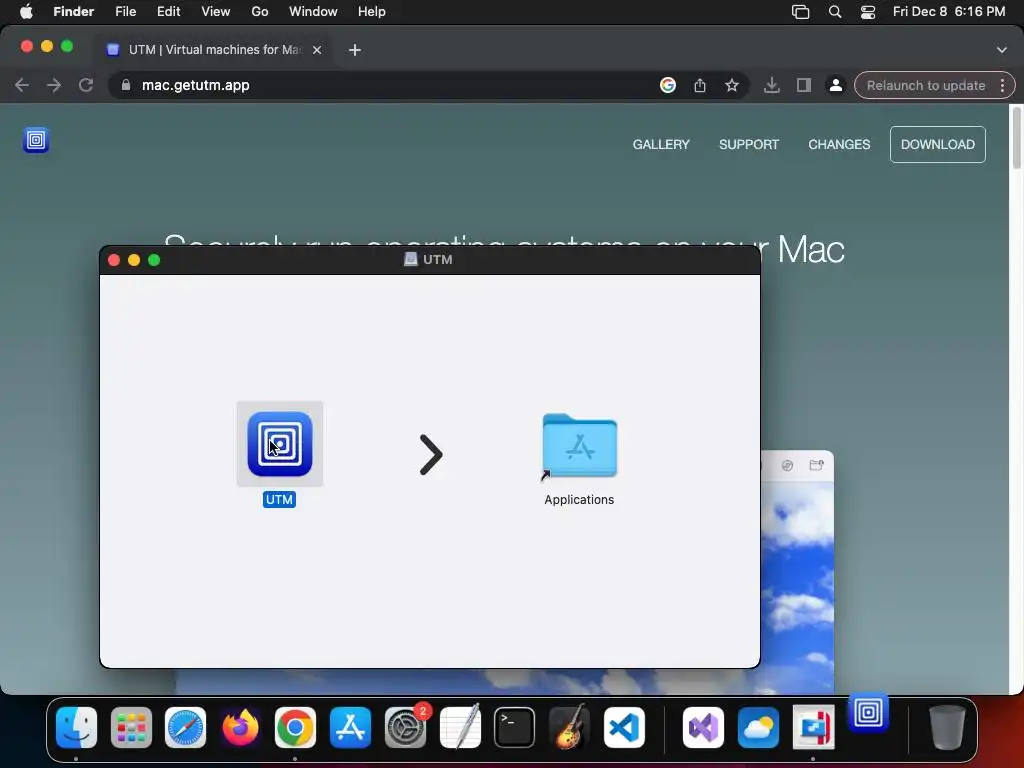The width and height of the screenshot is (1024, 768).
Task: Open System Settings from the Dock
Action: pos(405,728)
